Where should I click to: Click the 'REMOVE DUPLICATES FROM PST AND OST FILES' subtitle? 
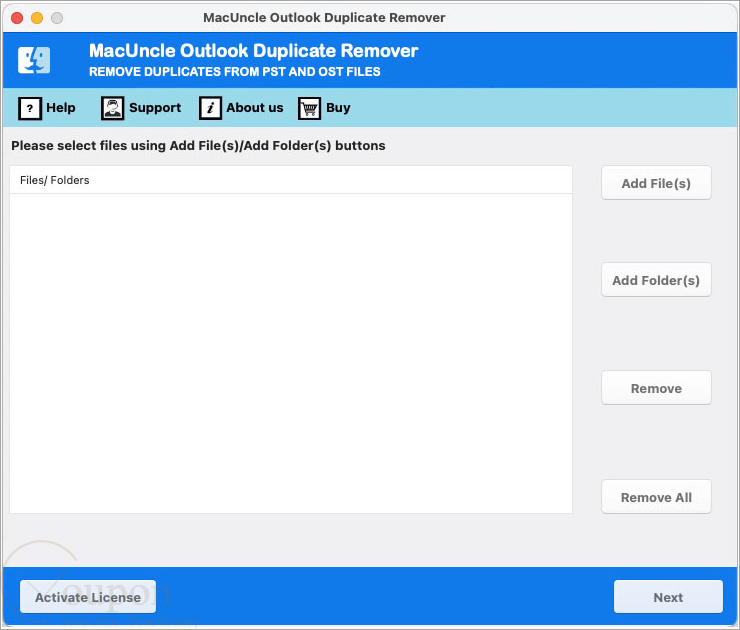pyautogui.click(x=235, y=72)
